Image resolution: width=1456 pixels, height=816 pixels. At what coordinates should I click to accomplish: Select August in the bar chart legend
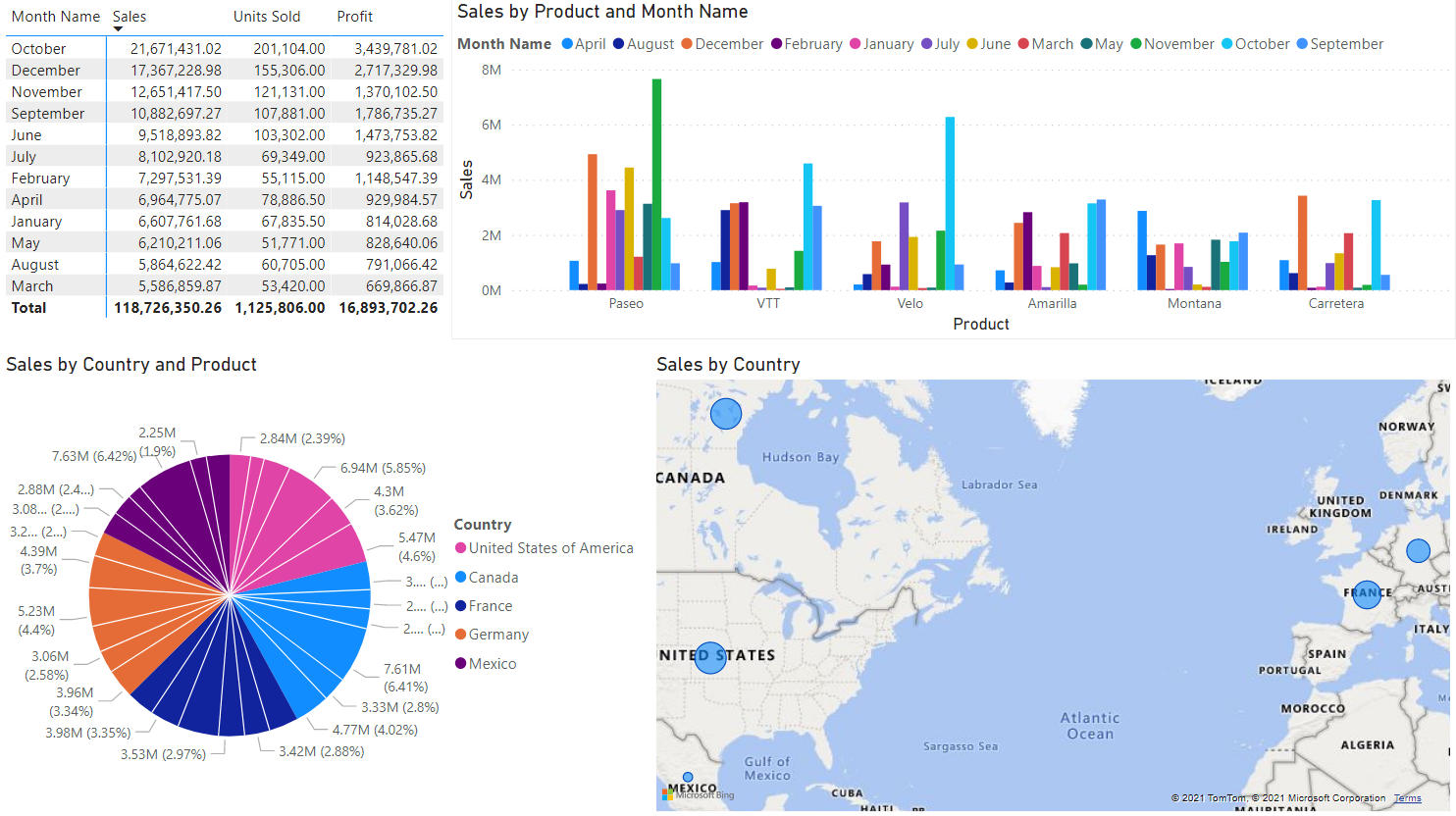[644, 44]
